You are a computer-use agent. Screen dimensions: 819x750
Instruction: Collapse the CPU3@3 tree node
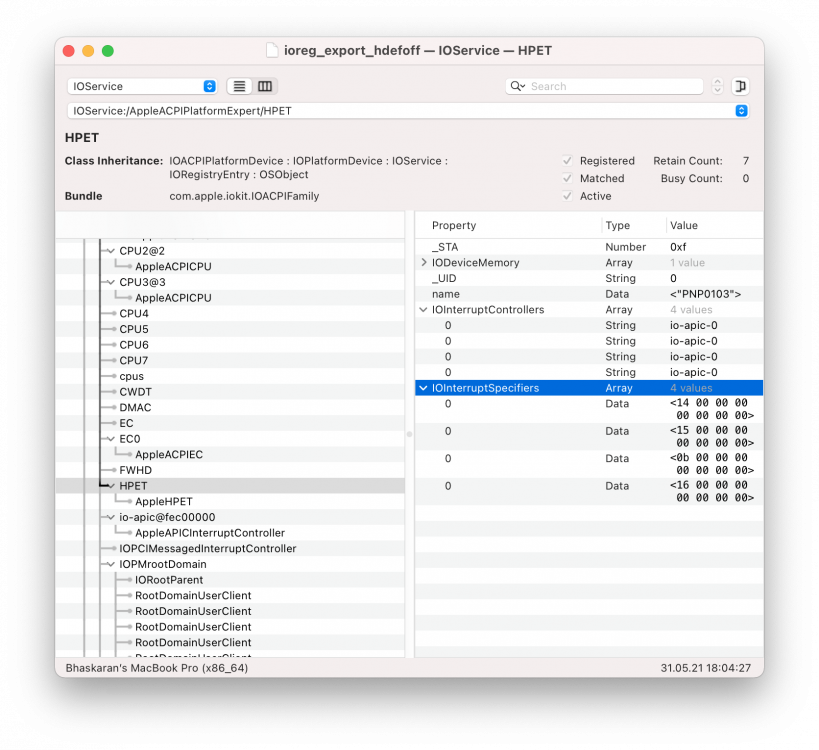tap(111, 283)
